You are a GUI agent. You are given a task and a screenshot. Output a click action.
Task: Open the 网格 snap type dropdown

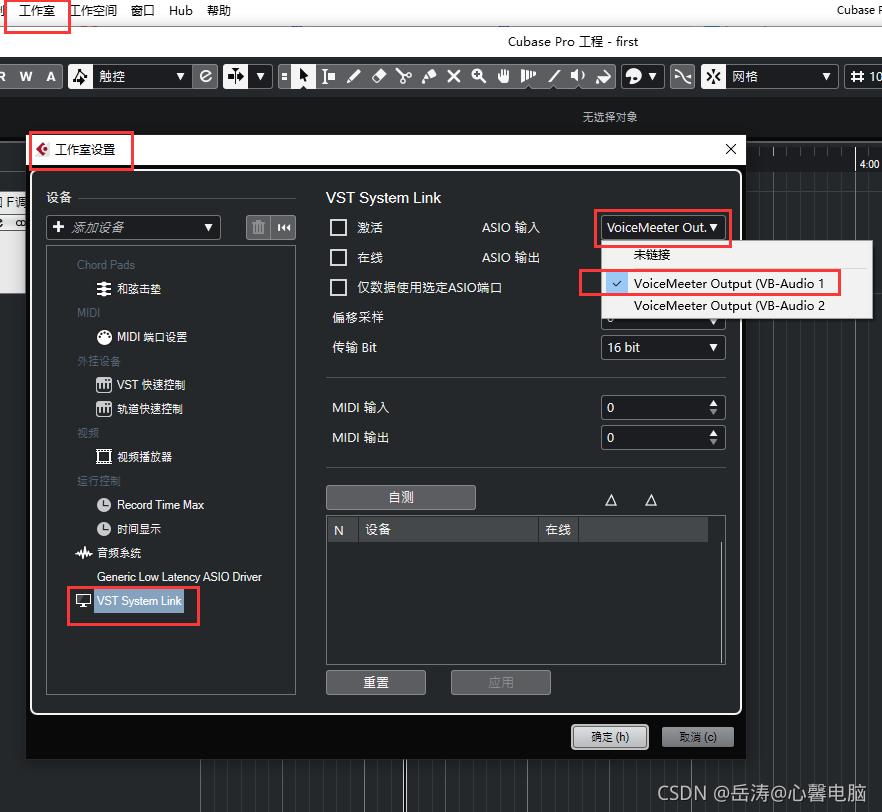point(781,76)
